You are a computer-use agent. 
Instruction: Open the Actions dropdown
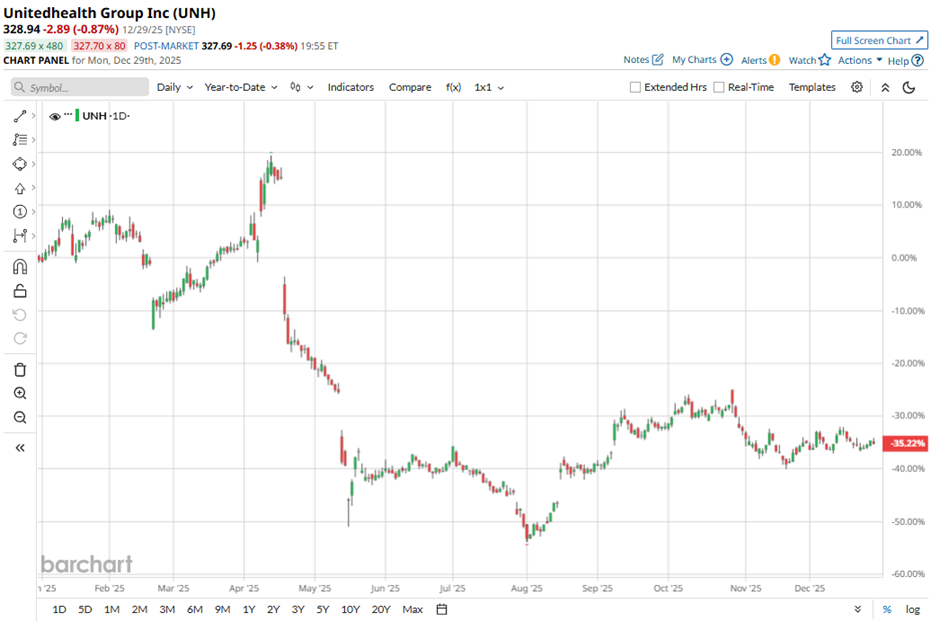(860, 60)
